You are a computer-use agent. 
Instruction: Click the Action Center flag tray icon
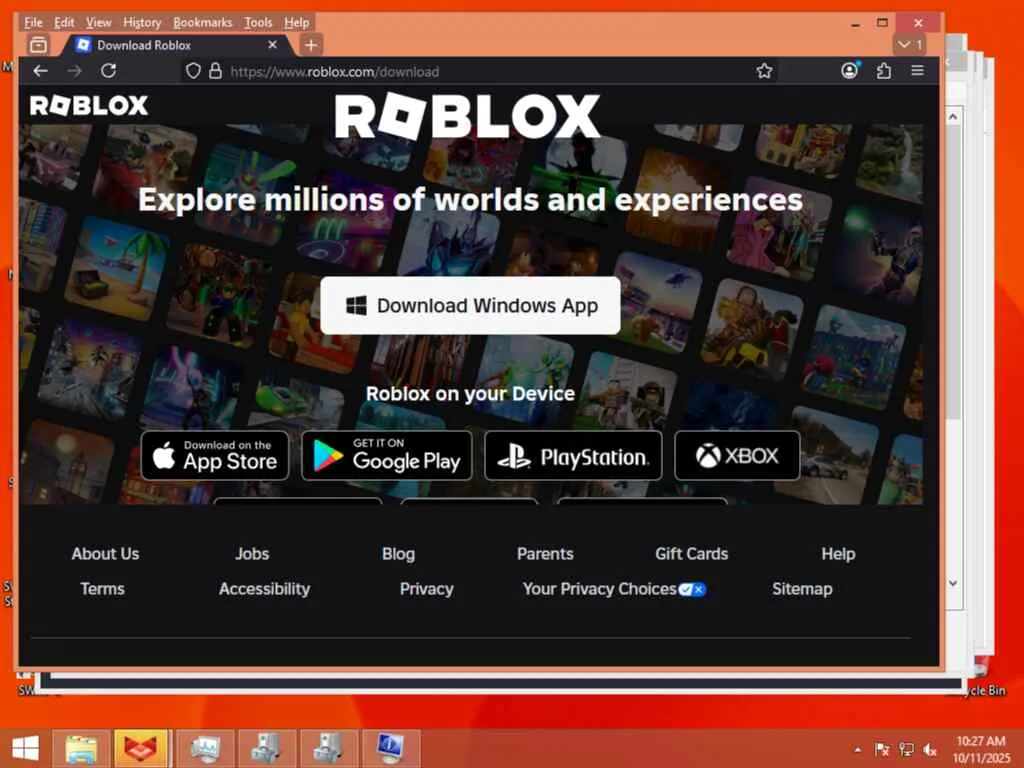(x=882, y=750)
